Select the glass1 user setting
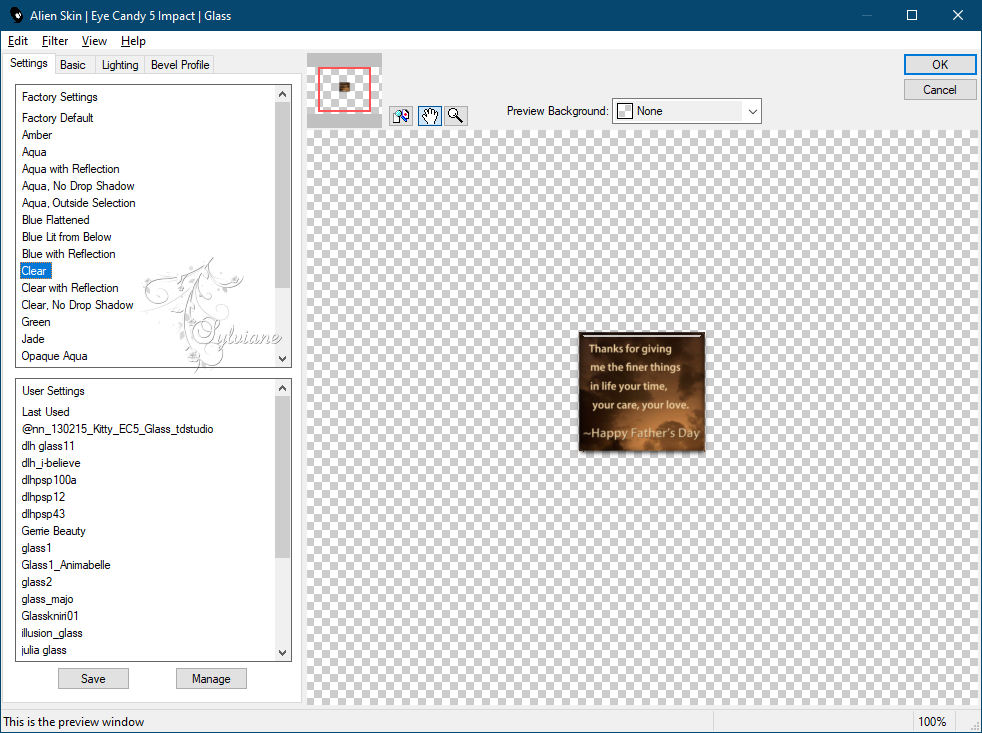Screen dimensions: 982x733 tap(36, 548)
